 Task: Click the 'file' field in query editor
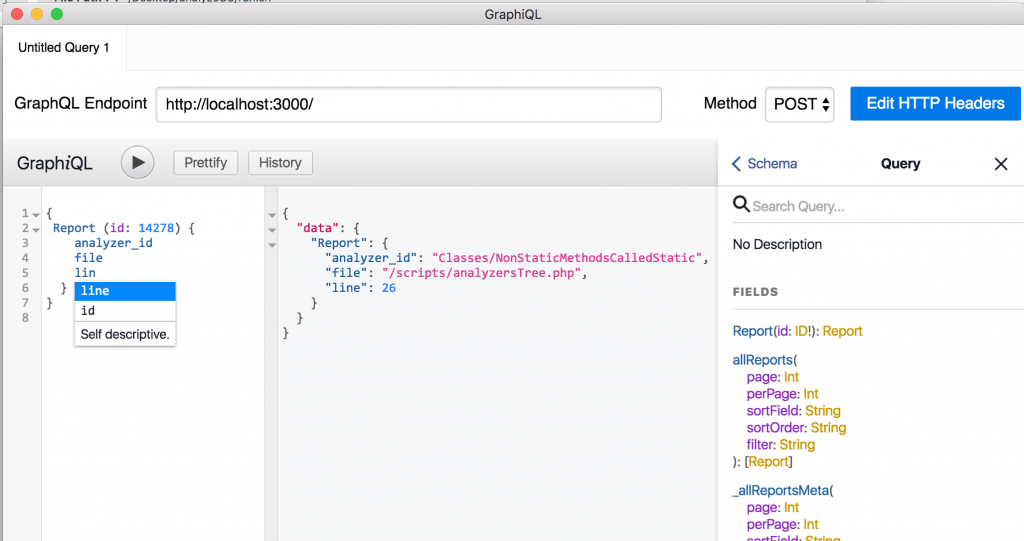coord(88,258)
